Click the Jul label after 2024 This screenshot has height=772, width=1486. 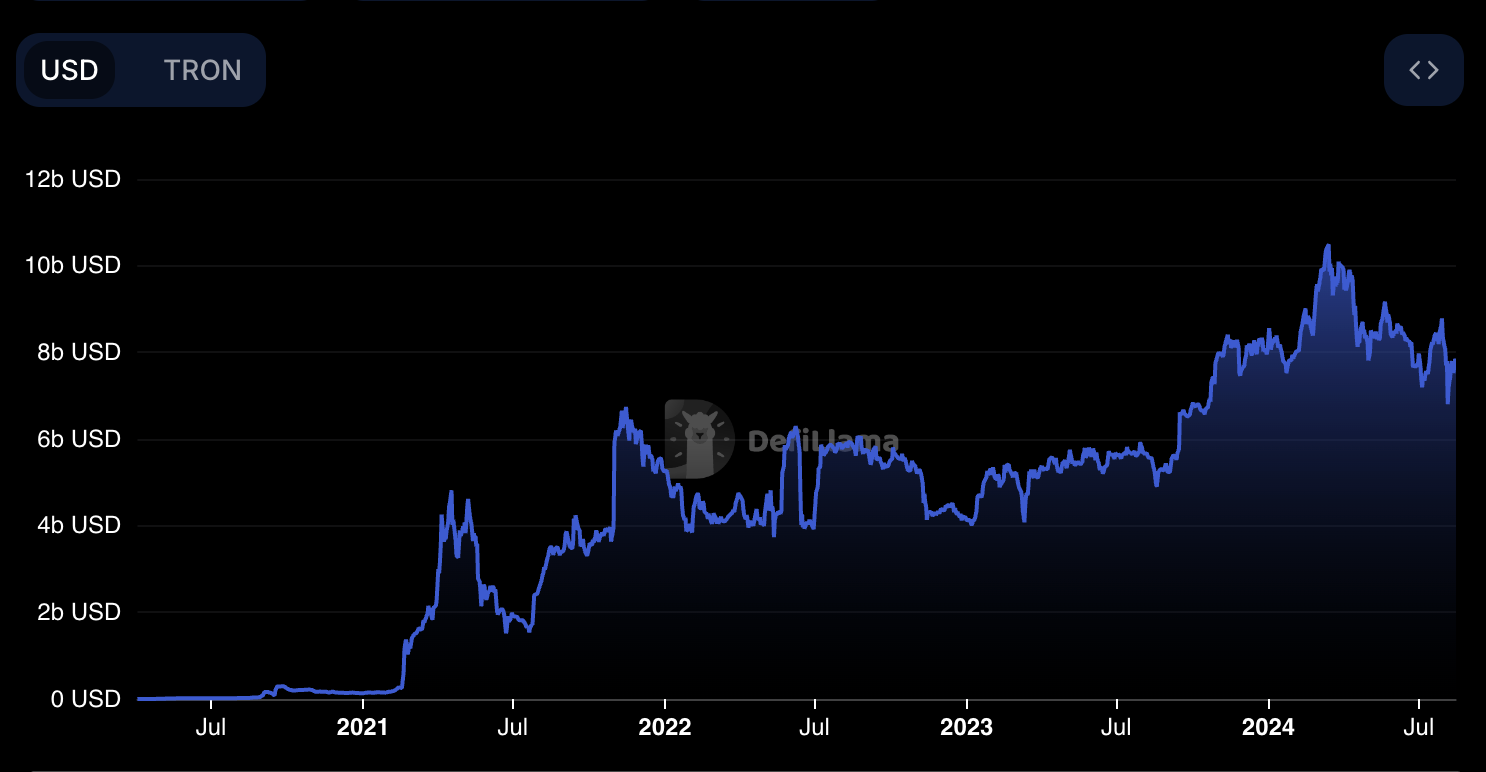tap(1418, 727)
